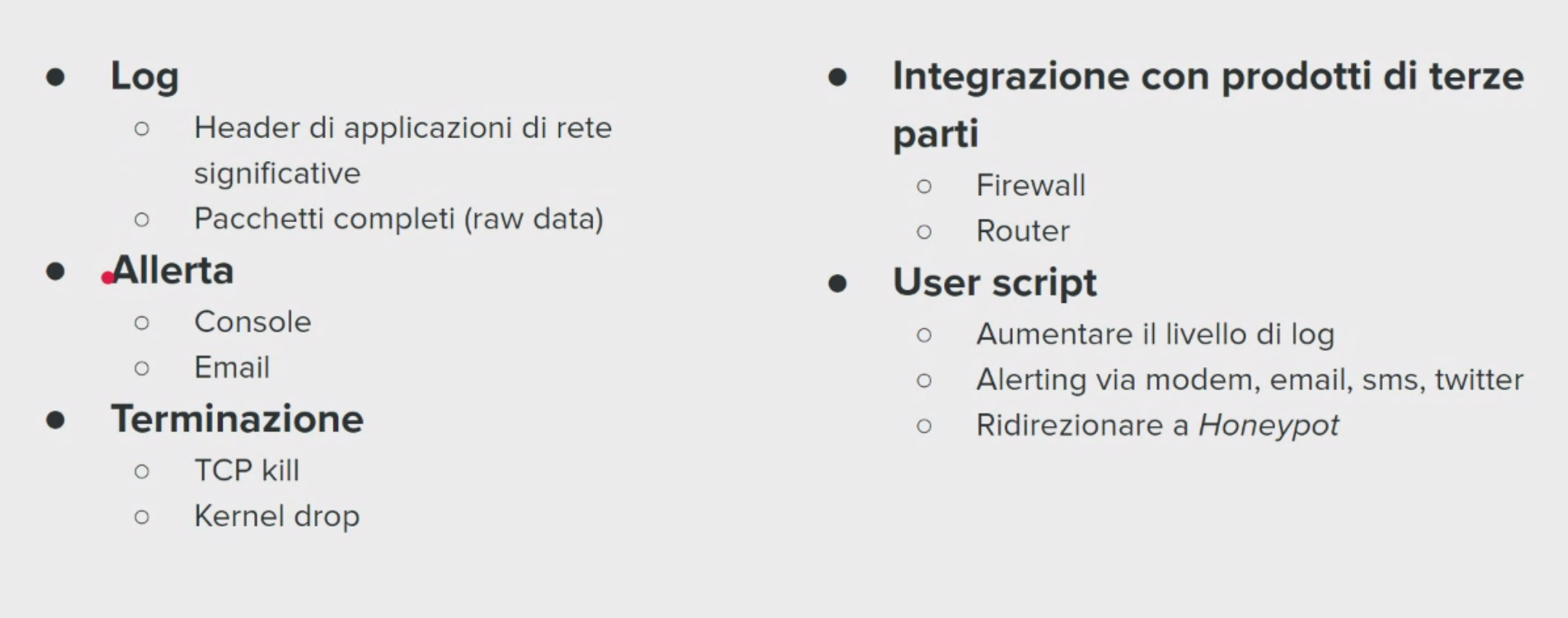Viewport: 1568px width, 618px height.
Task: Select the "Firewall" sub-item
Action: click(1030, 185)
